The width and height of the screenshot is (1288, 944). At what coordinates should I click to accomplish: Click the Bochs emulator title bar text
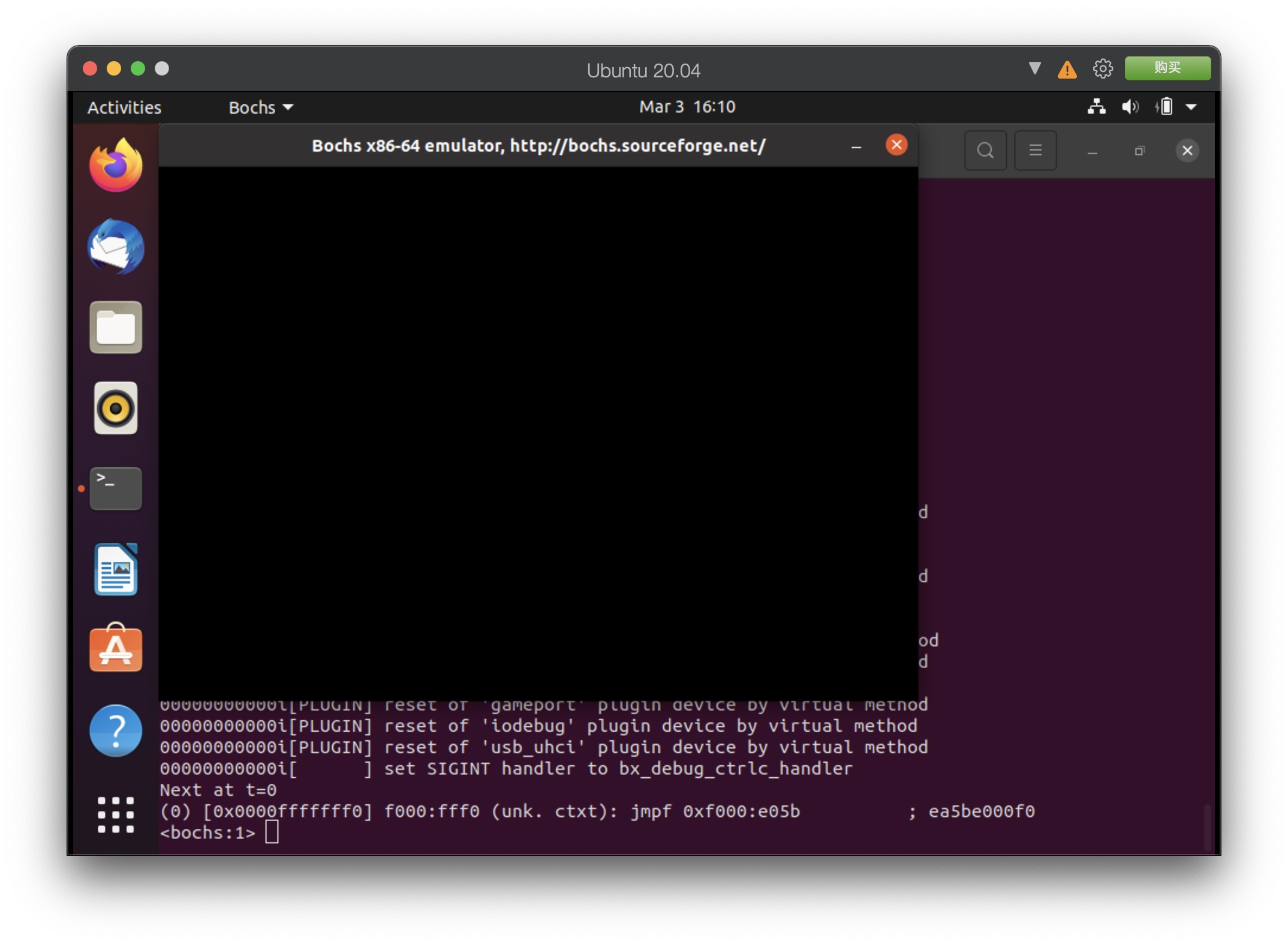click(x=538, y=146)
